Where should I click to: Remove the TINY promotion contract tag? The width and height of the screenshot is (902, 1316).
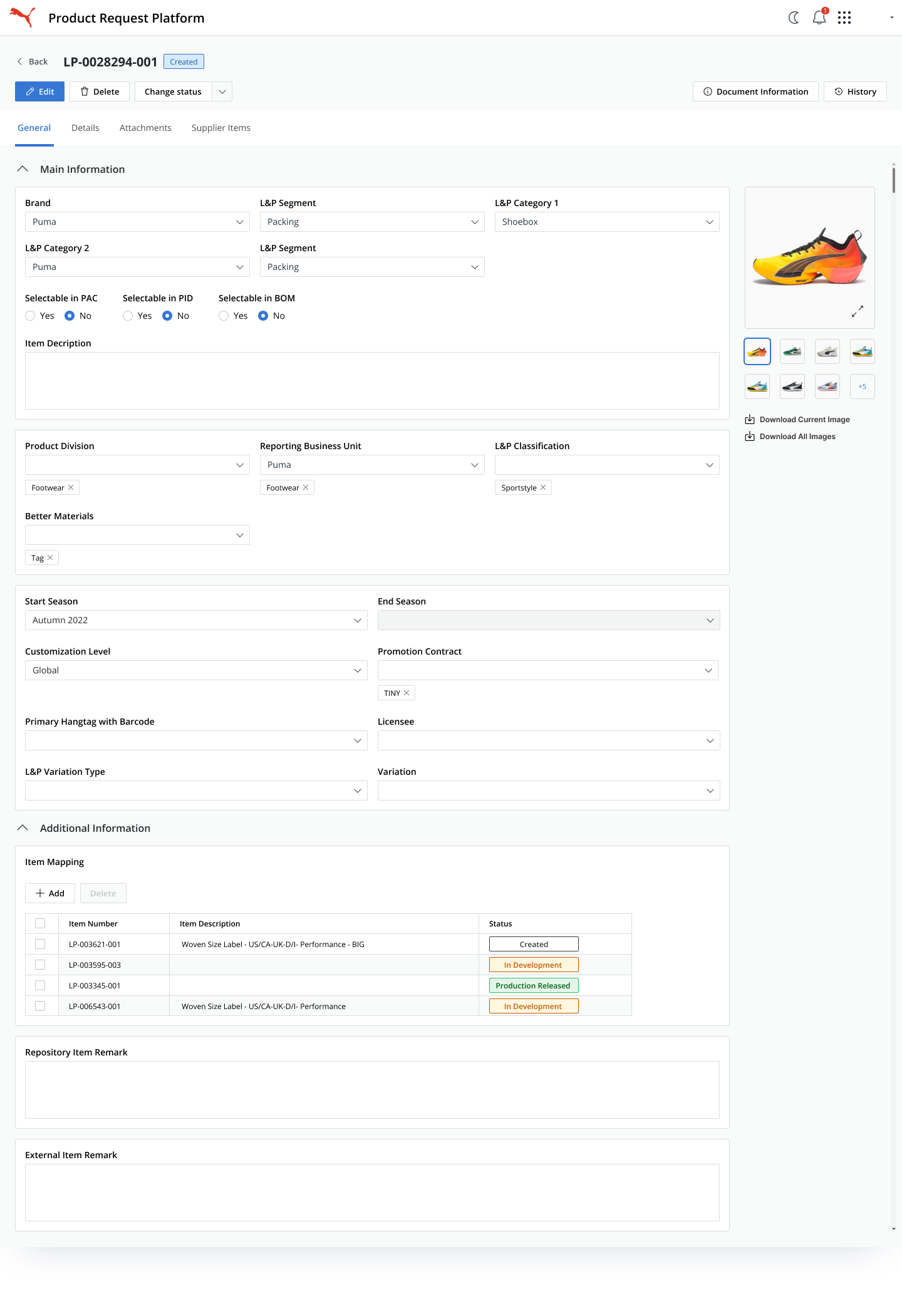(x=407, y=693)
